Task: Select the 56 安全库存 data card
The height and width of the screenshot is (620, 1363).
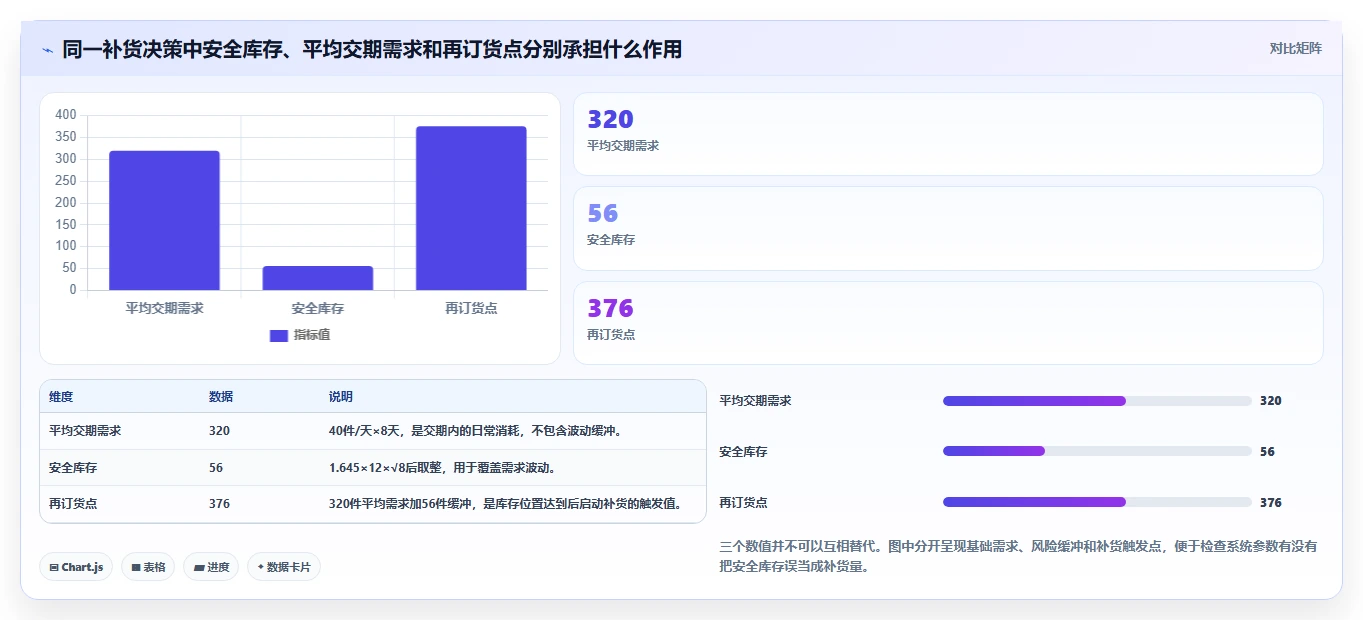Action: pos(948,228)
